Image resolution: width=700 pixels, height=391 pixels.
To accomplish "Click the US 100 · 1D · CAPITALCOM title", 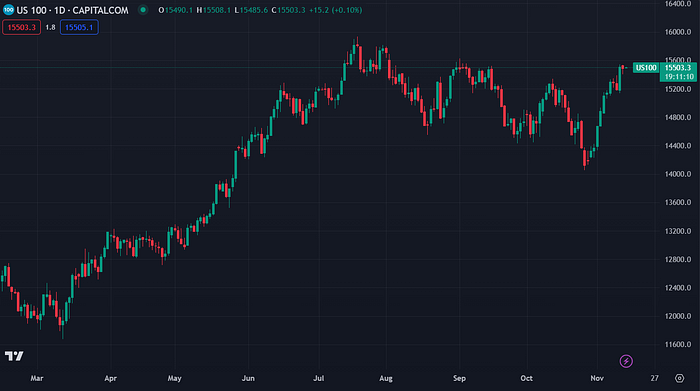I will pos(72,10).
